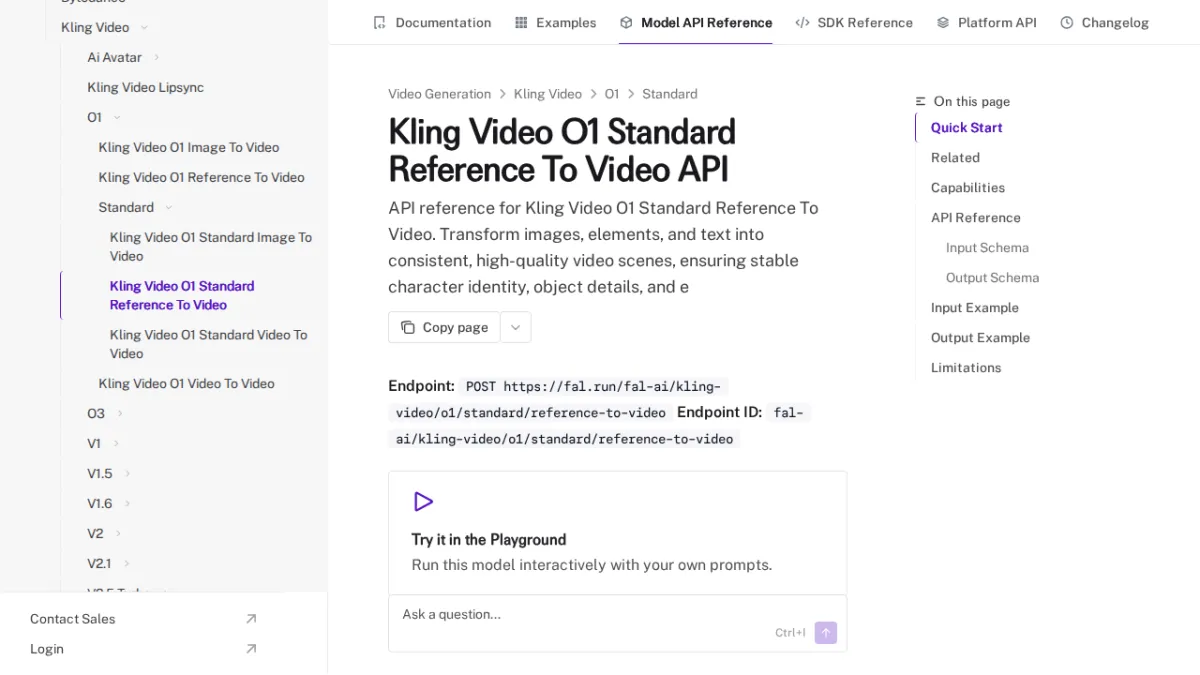Click the Documentation book icon
Viewport: 1200px width, 675px height.
pyautogui.click(x=379, y=22)
